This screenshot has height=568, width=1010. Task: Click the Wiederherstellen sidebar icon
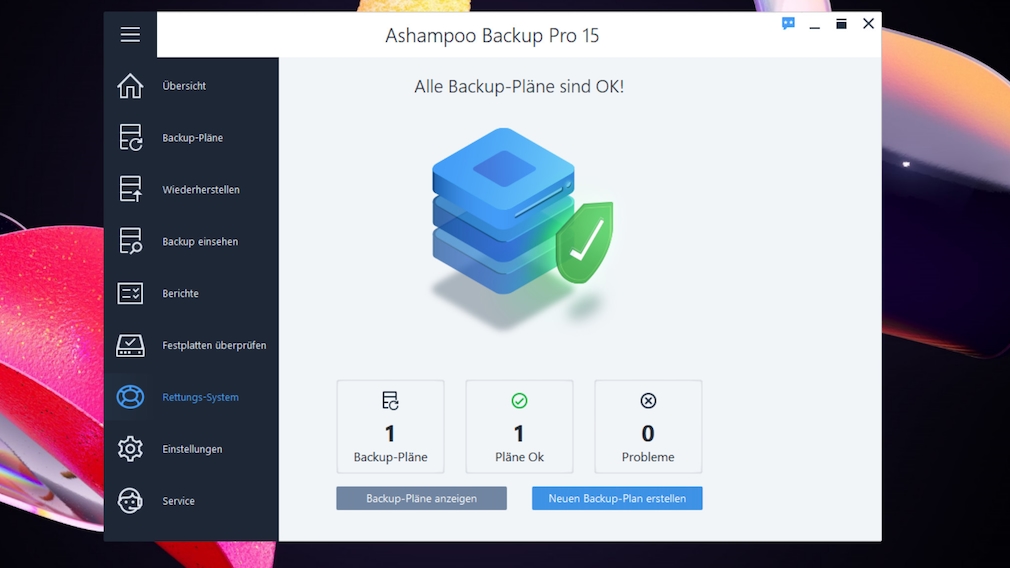130,189
